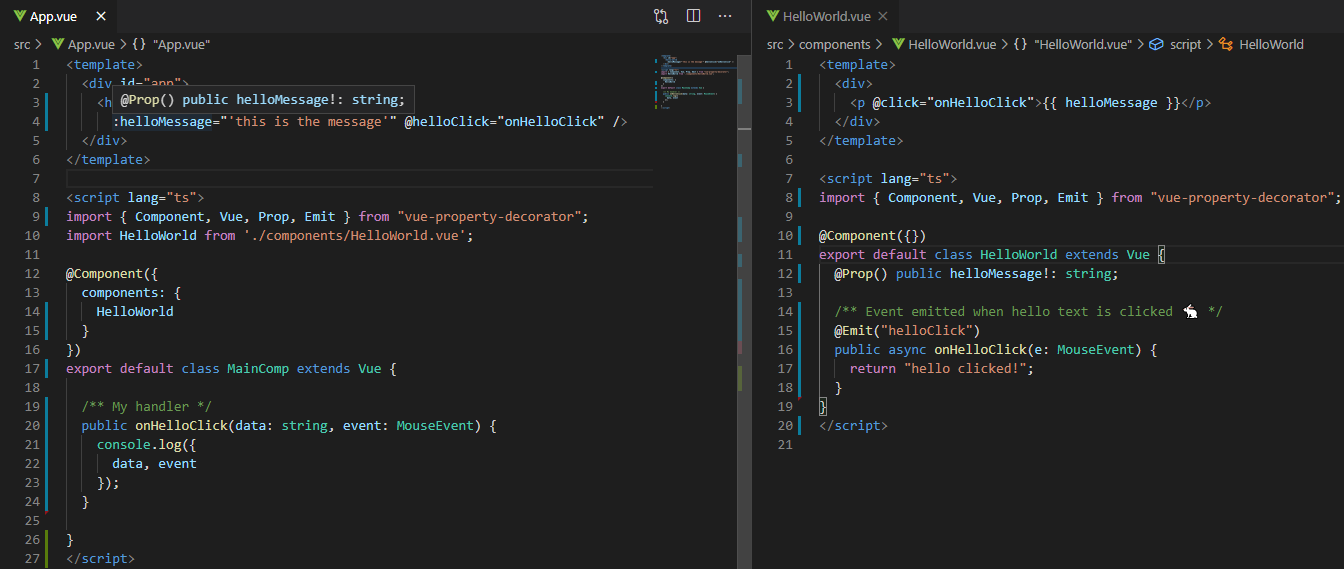Click <div id="app"> tag in App.vue
The height and width of the screenshot is (569, 1344).
coord(135,83)
